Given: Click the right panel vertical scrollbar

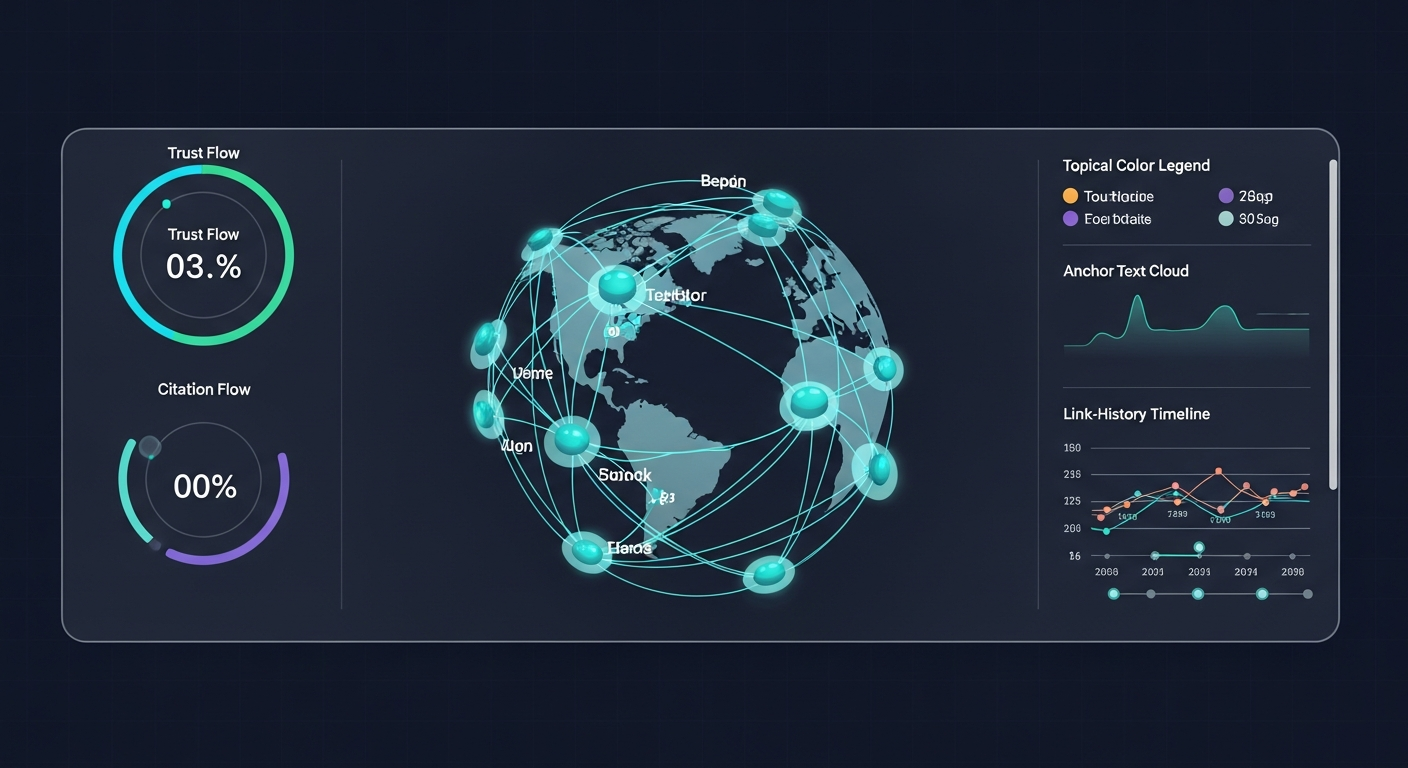Looking at the screenshot, I should tap(1332, 325).
